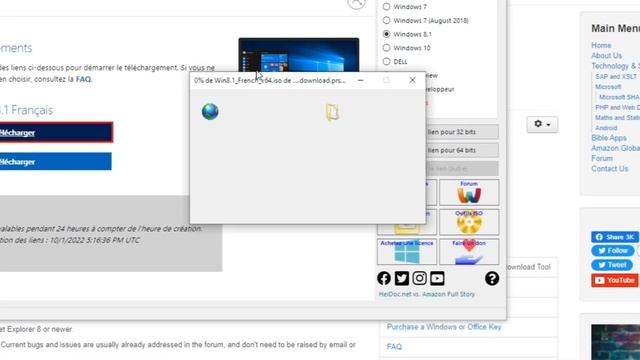Close the Win8.1 download progress dialog

click(x=412, y=80)
